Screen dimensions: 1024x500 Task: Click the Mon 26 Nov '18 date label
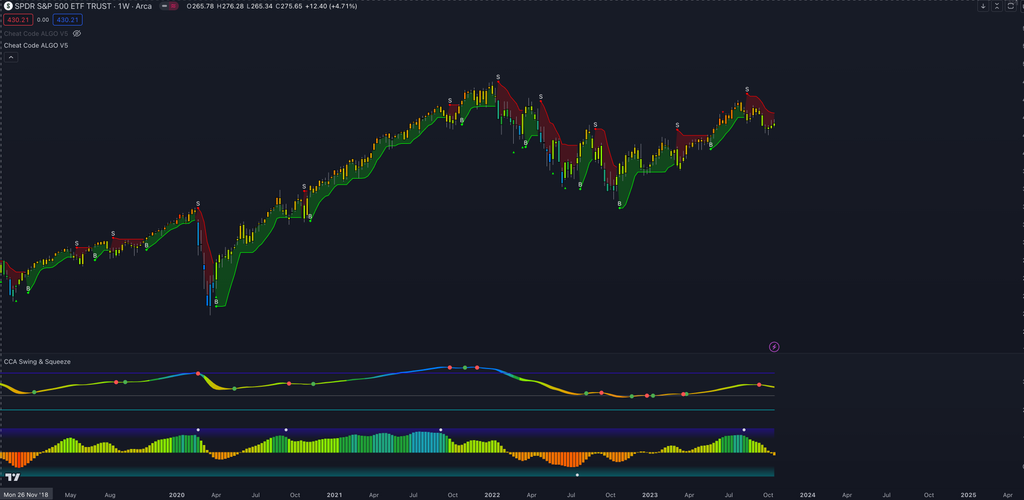pyautogui.click(x=24, y=494)
